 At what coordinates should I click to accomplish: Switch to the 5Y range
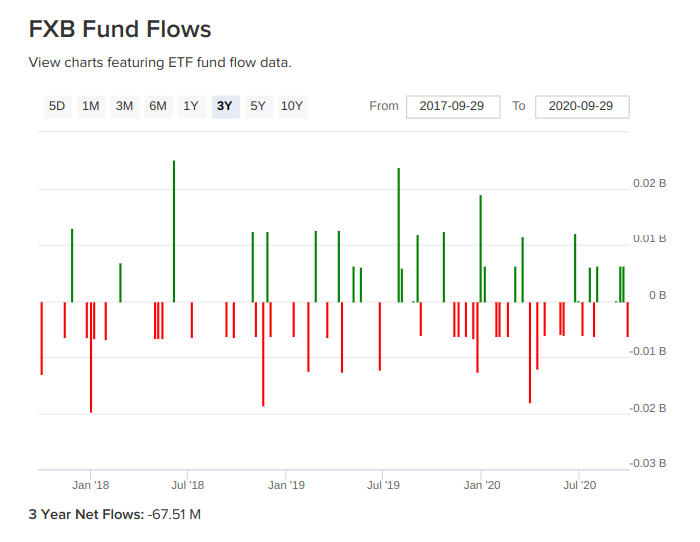(x=258, y=106)
